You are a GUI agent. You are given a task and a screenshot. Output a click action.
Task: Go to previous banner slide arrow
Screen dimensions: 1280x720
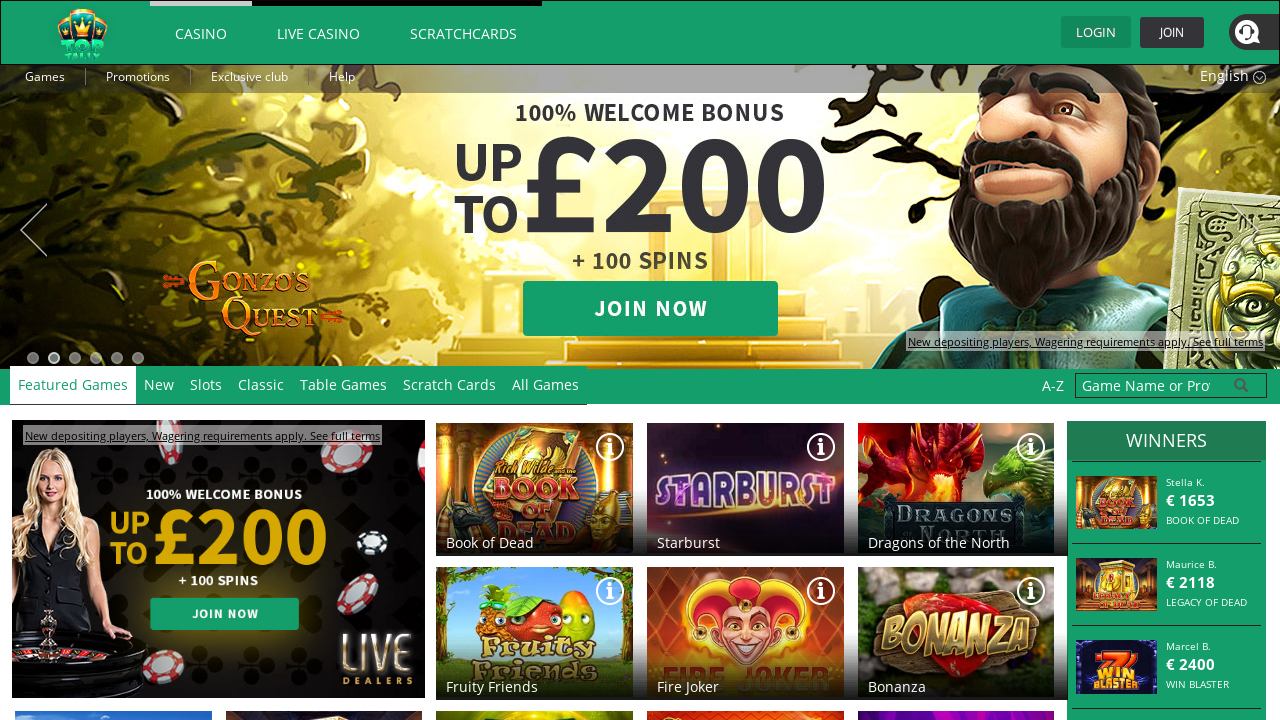34,230
